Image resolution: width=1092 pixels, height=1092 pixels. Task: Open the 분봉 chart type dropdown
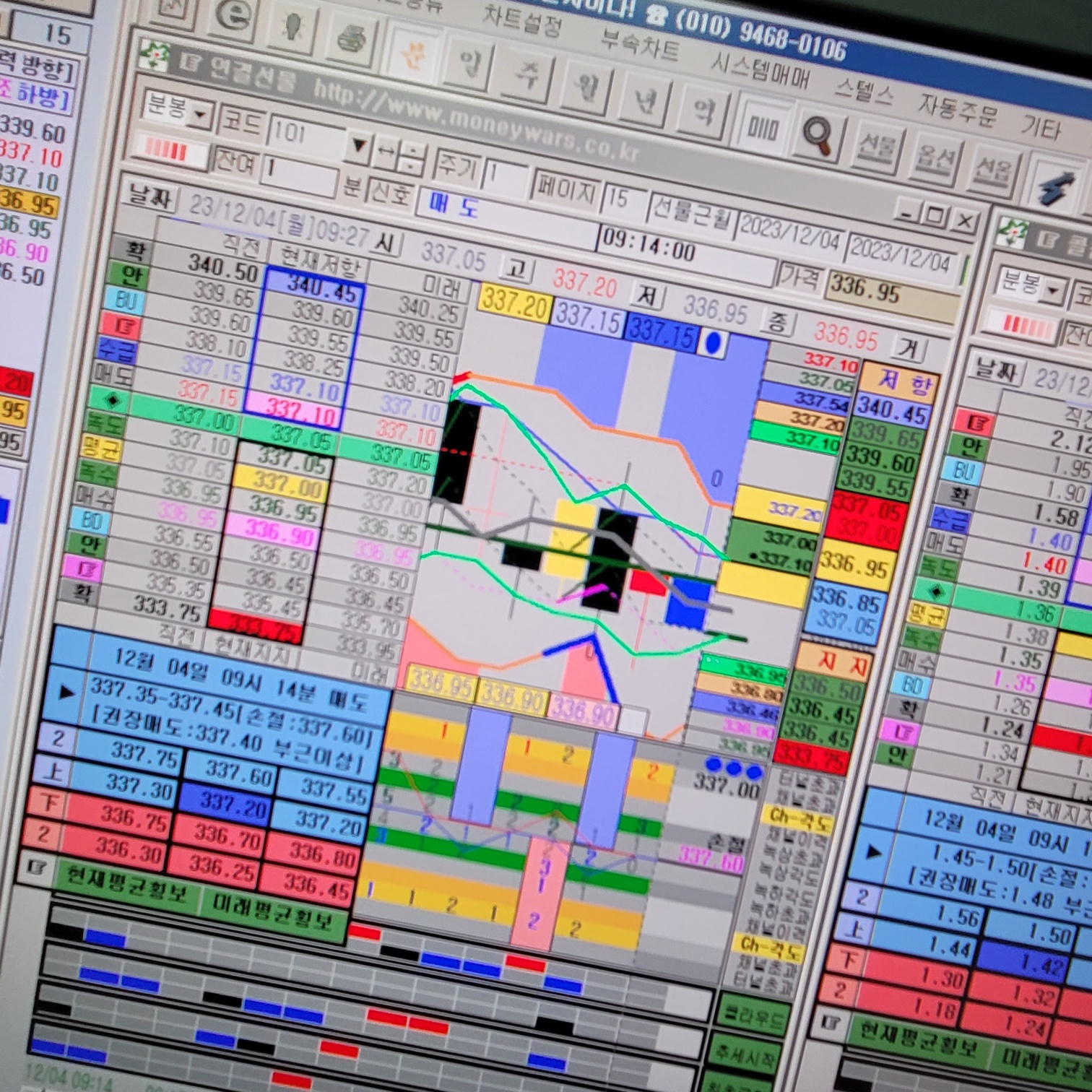click(x=199, y=114)
